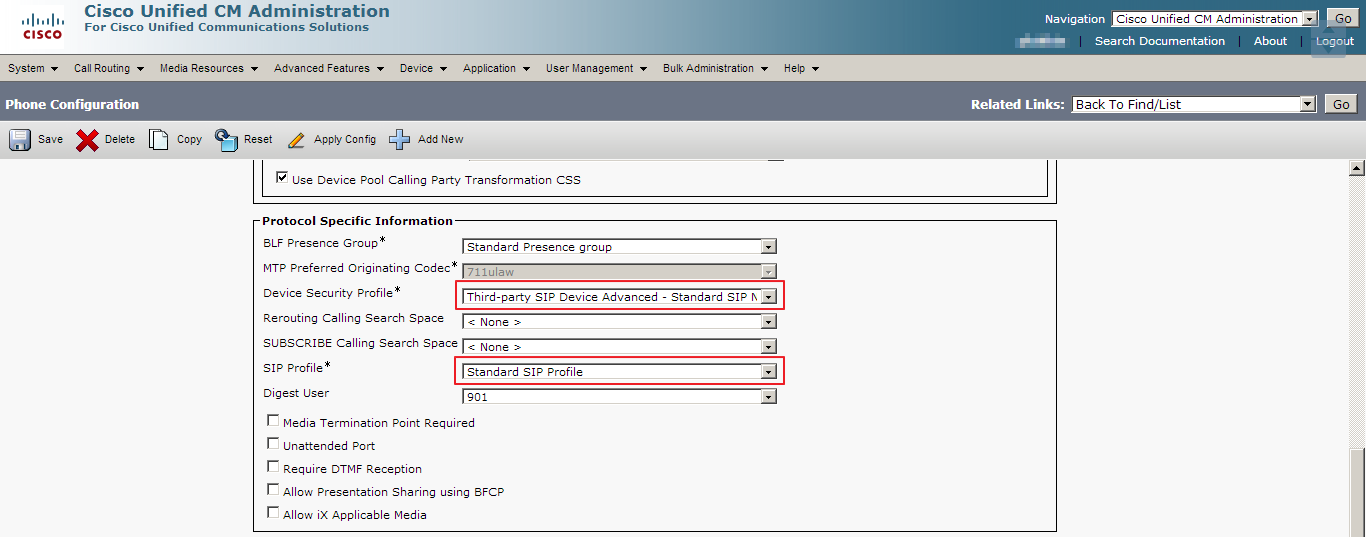Open the User Management menu
Image resolution: width=1366 pixels, height=537 pixels.
pyautogui.click(x=597, y=68)
